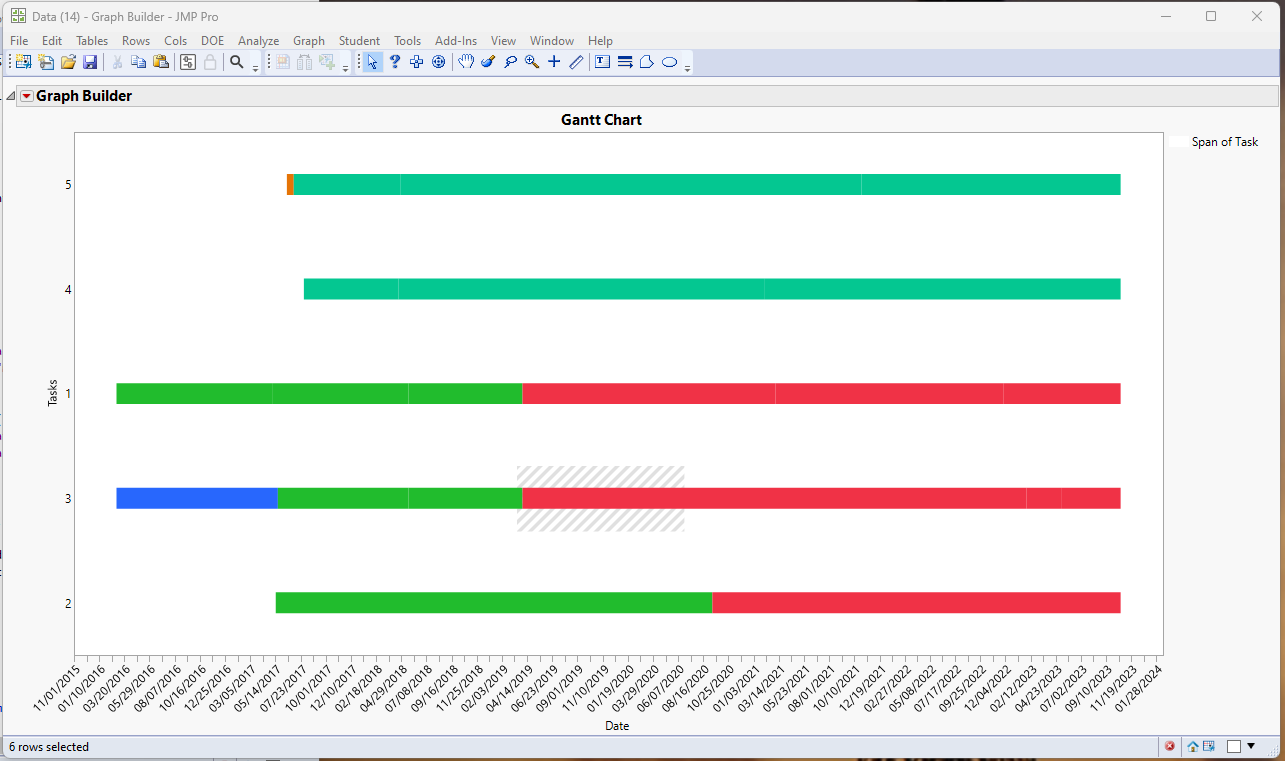Select the Brush tool

pos(488,62)
